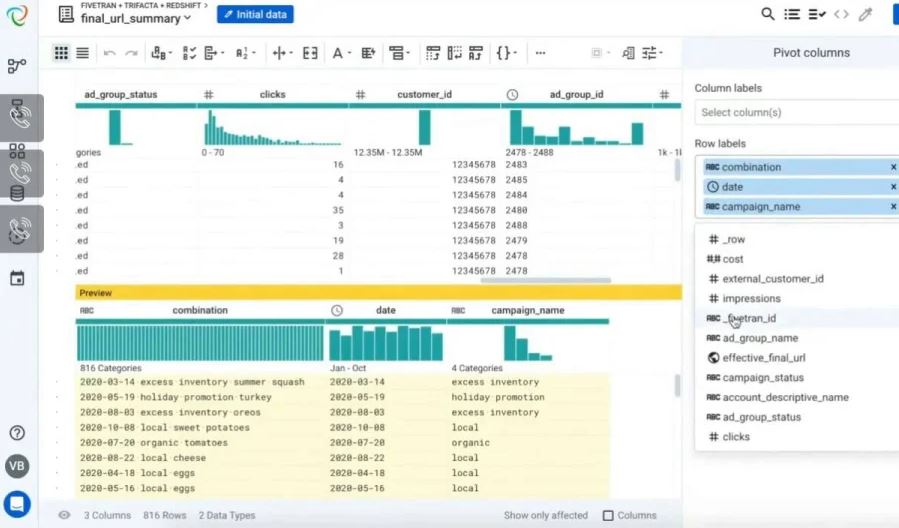Select _fivetran_id from the column list

coord(797,318)
